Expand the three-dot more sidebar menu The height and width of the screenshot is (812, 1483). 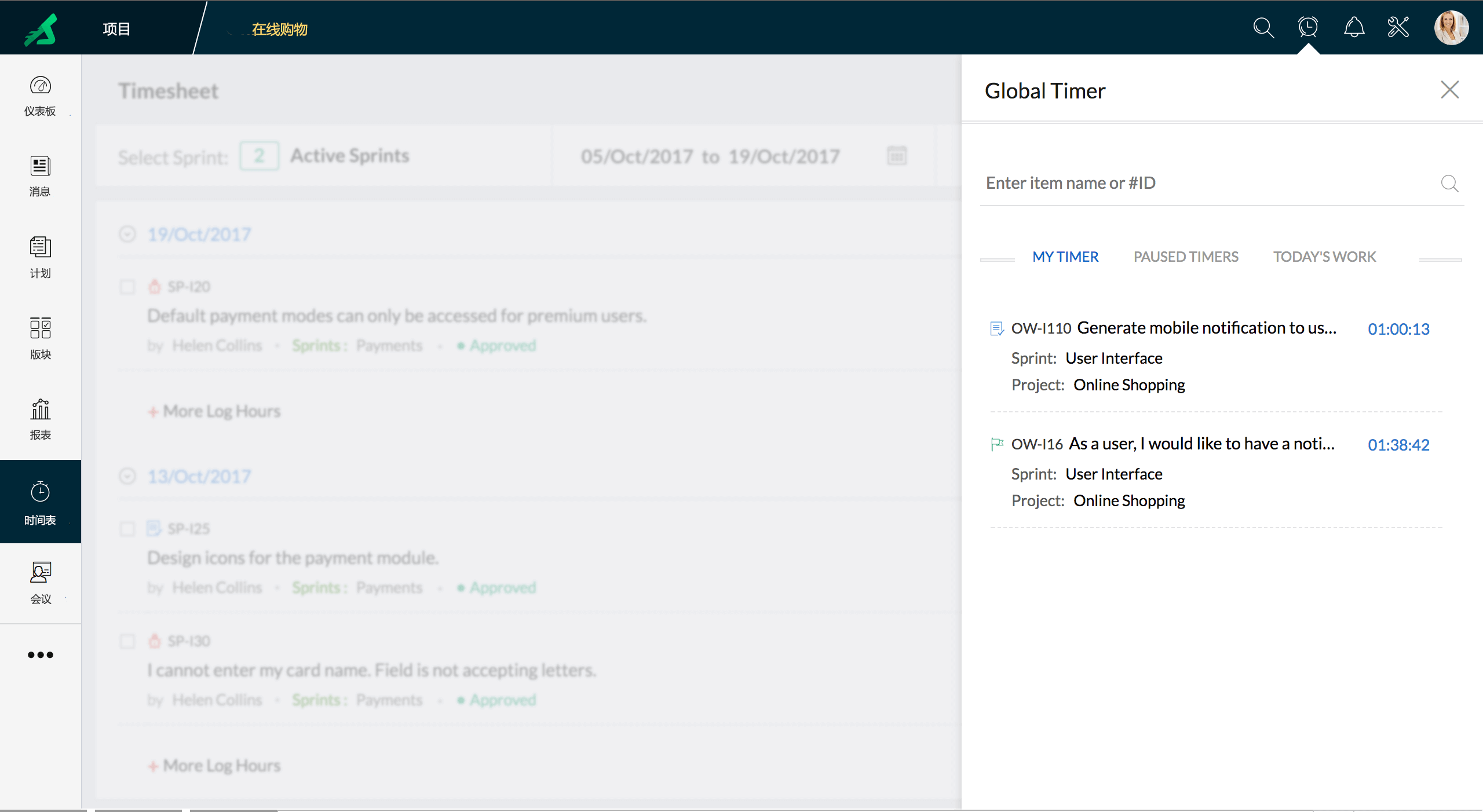coord(40,655)
